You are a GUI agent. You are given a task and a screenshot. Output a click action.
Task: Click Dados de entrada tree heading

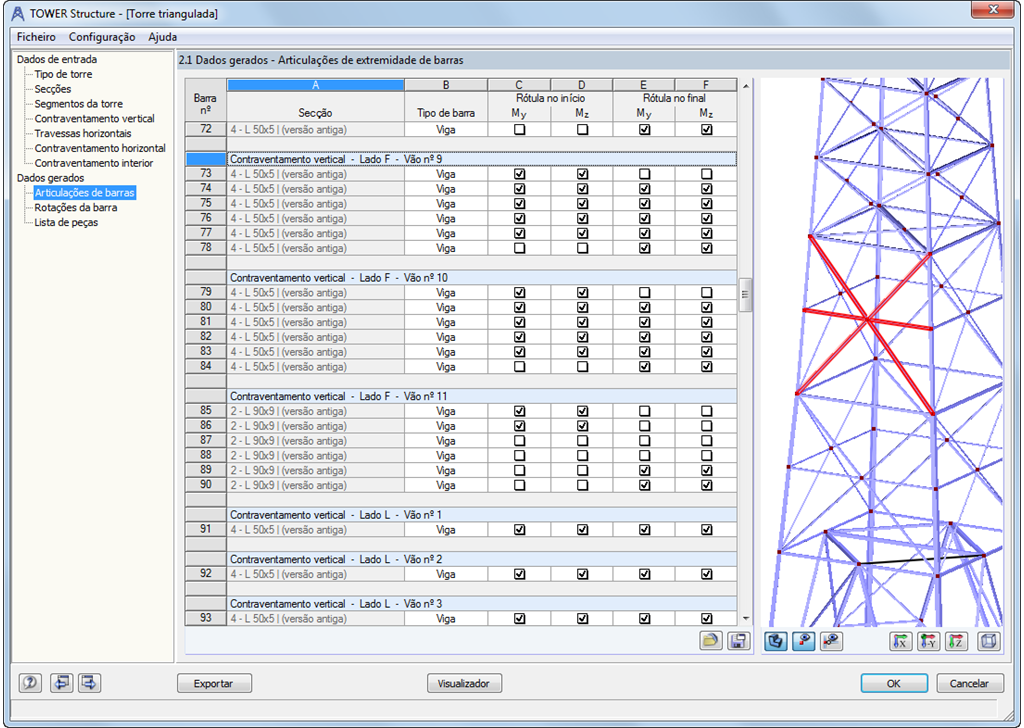[x=57, y=59]
